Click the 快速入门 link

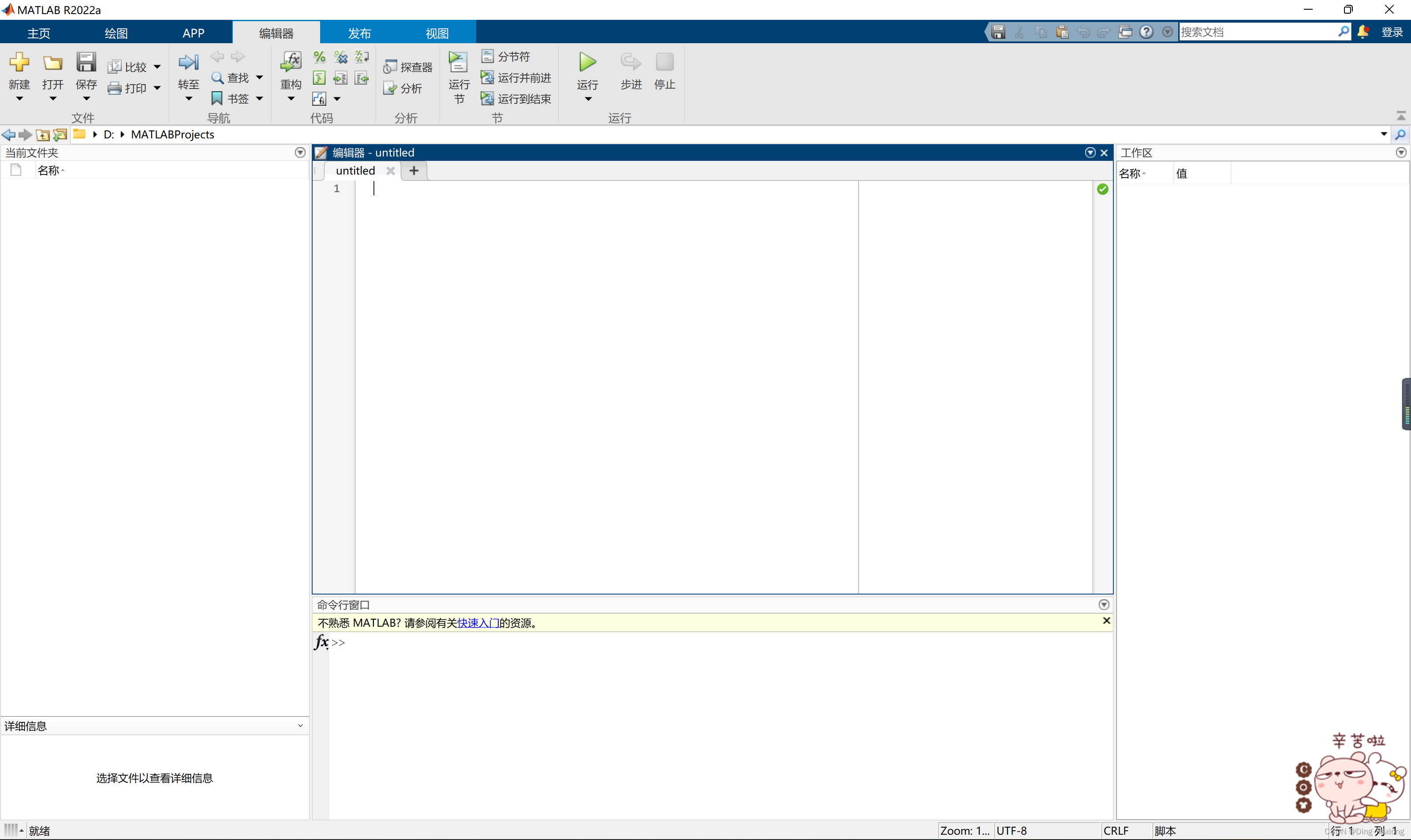point(478,623)
